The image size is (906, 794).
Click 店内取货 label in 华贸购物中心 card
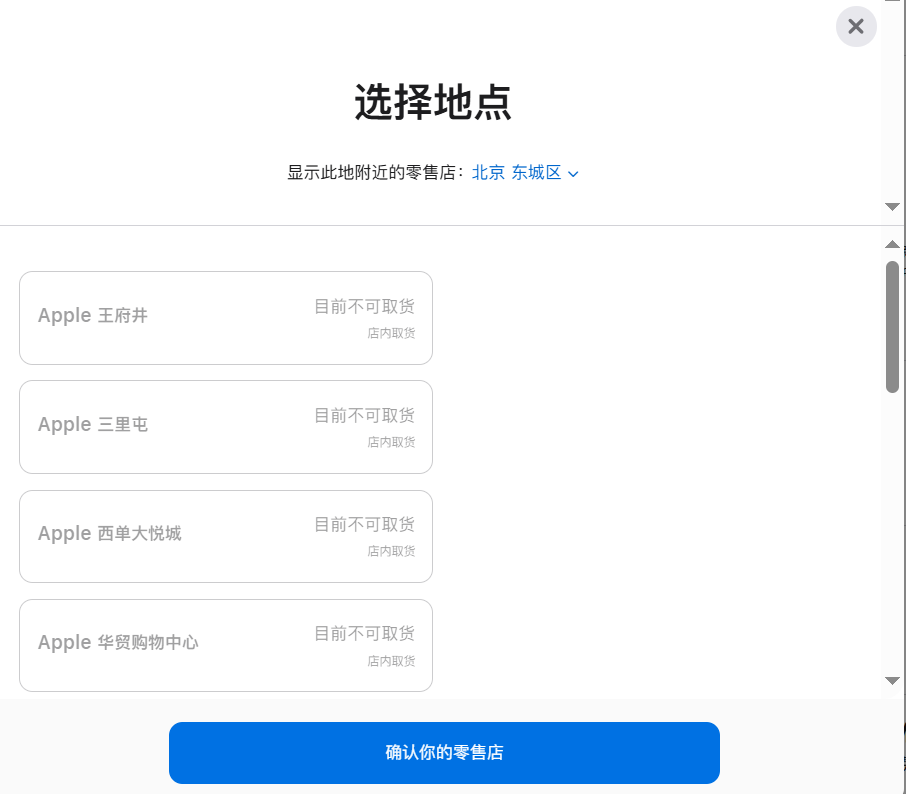tap(390, 660)
